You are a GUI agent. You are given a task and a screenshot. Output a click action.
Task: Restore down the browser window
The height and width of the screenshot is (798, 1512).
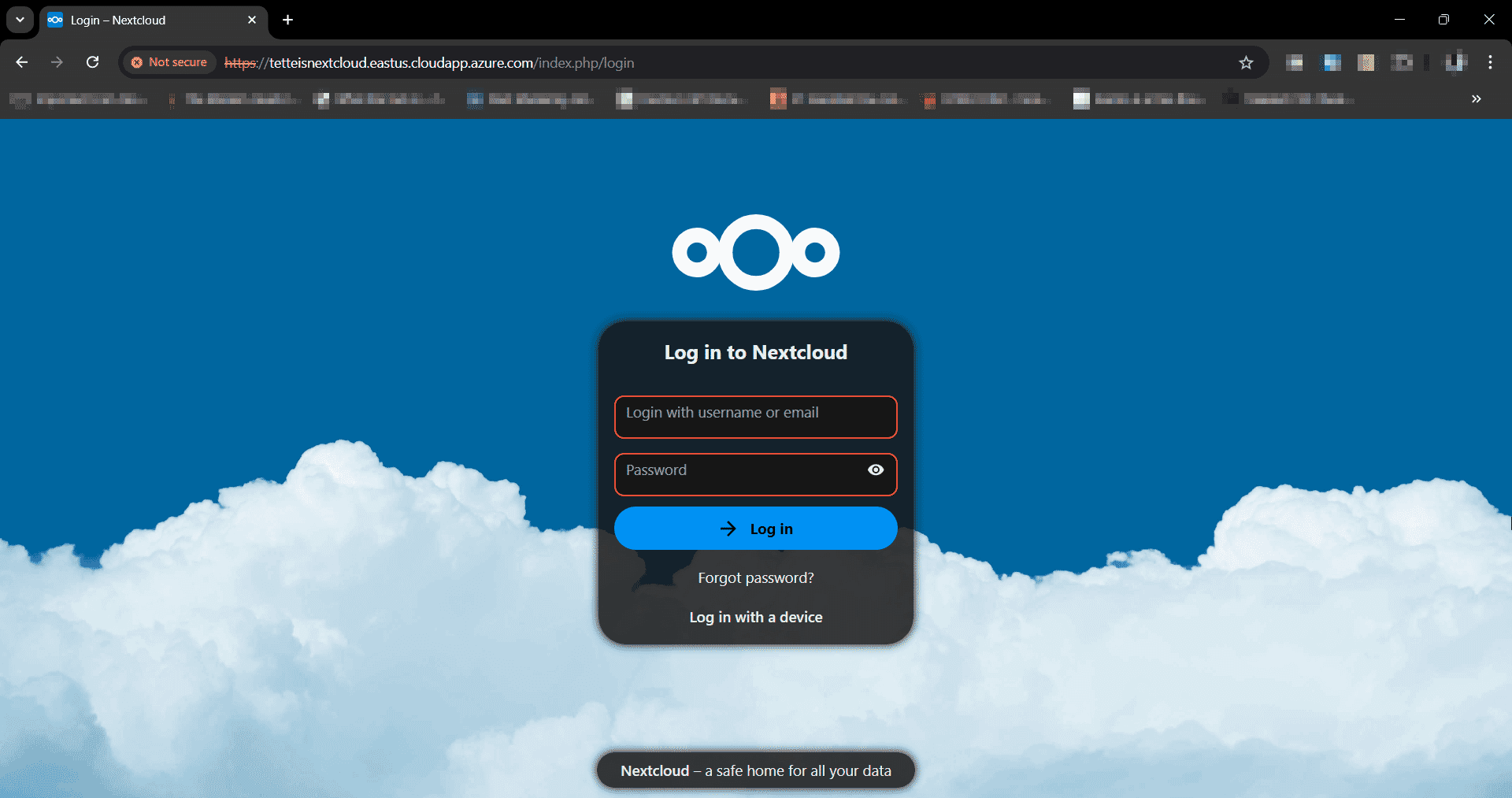tap(1443, 20)
